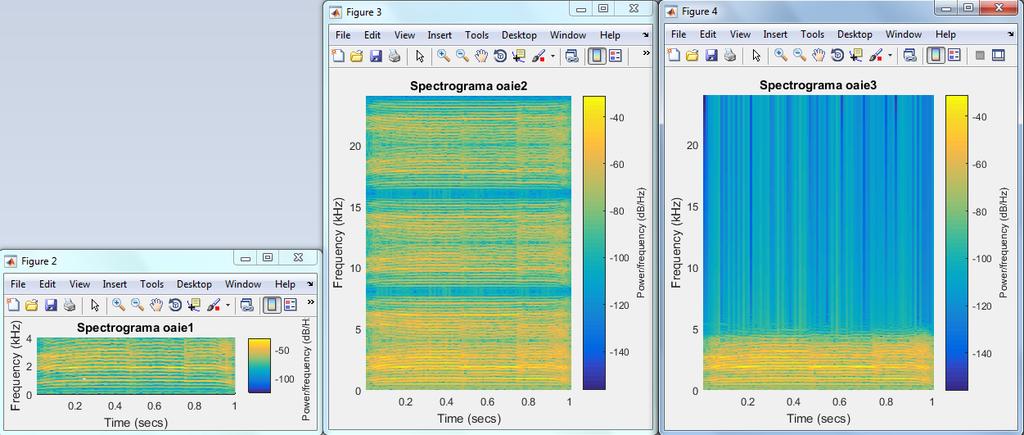Viewport: 1024px width, 435px height.
Task: Open Tools menu in Figure 3
Action: 477,35
